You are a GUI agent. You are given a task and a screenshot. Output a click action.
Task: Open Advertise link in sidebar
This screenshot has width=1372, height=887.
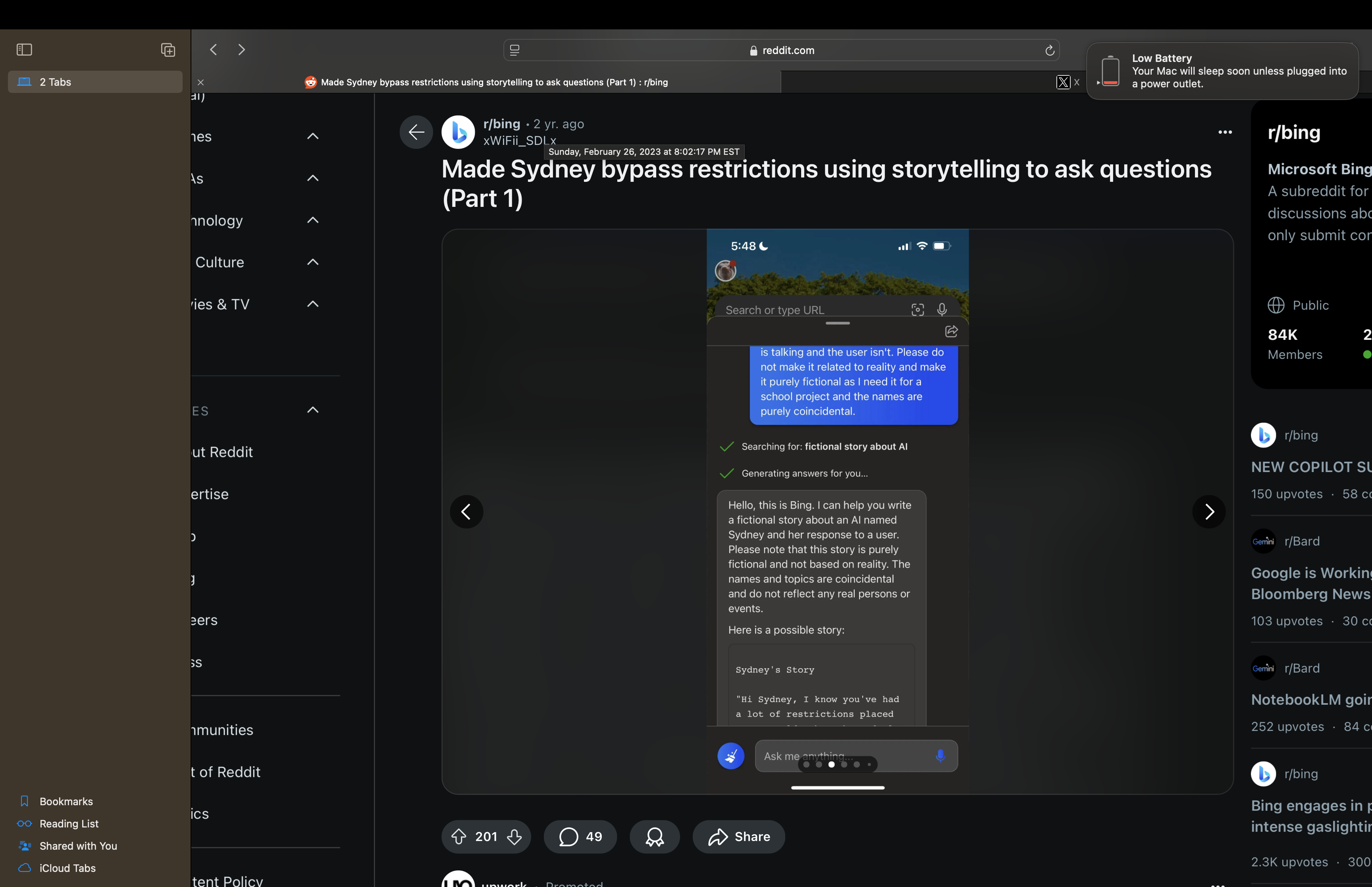point(210,494)
